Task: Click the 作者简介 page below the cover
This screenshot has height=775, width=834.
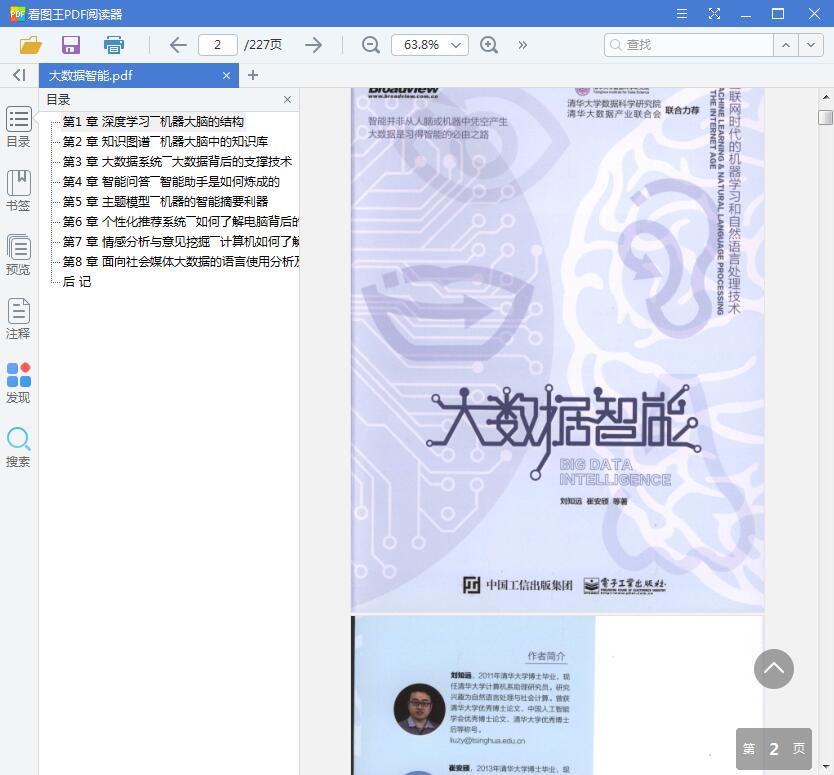Action: (x=557, y=695)
